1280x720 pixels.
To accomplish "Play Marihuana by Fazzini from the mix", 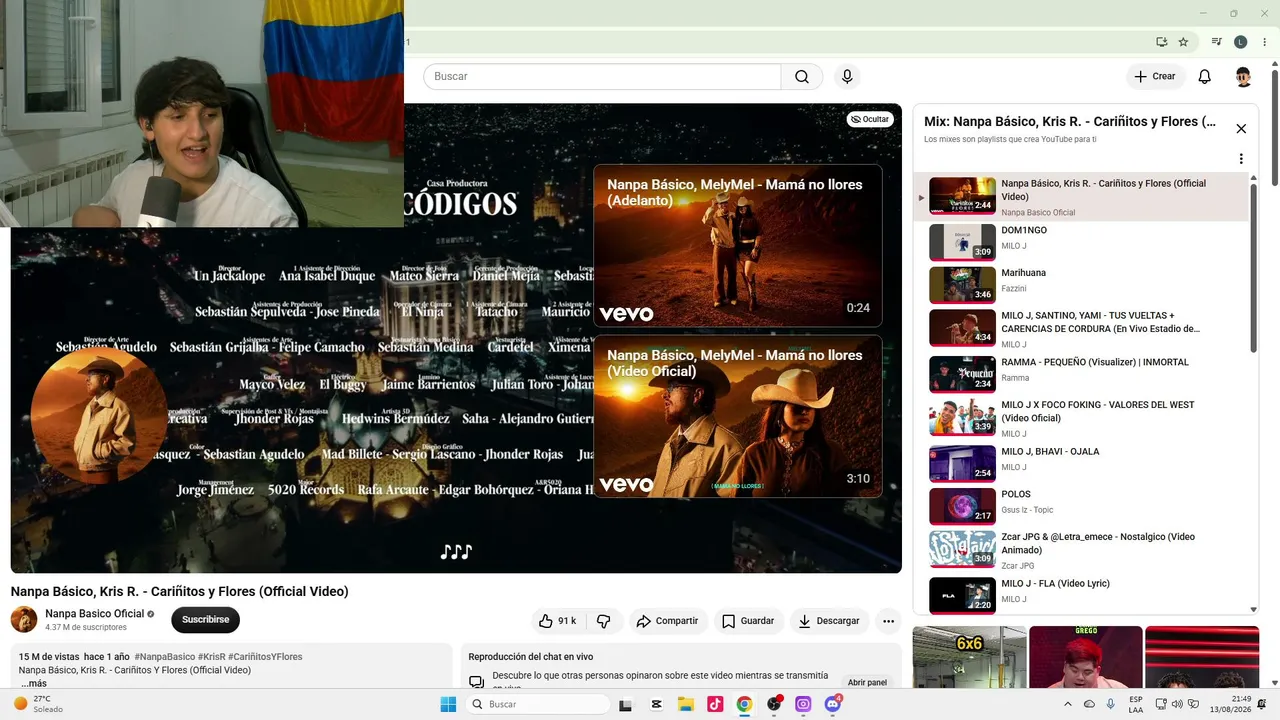I will point(1081,284).
